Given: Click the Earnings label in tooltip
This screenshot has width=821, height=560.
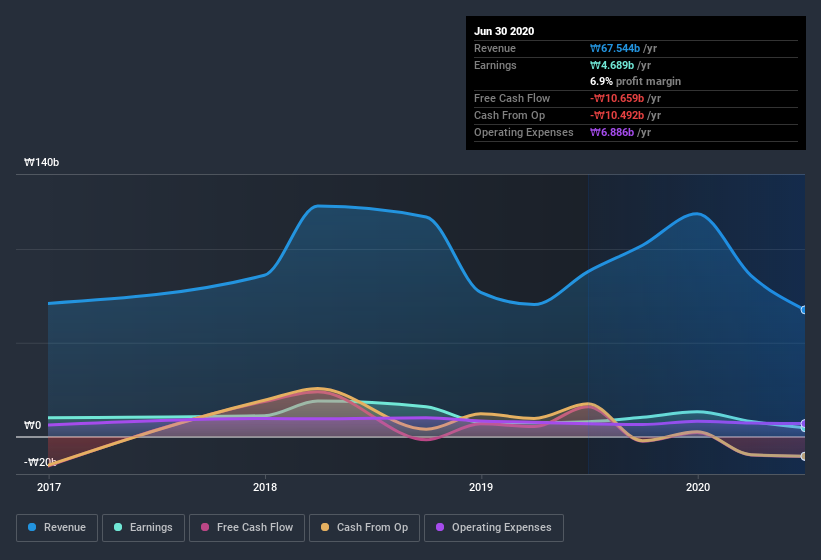Looking at the screenshot, I should coord(495,65).
